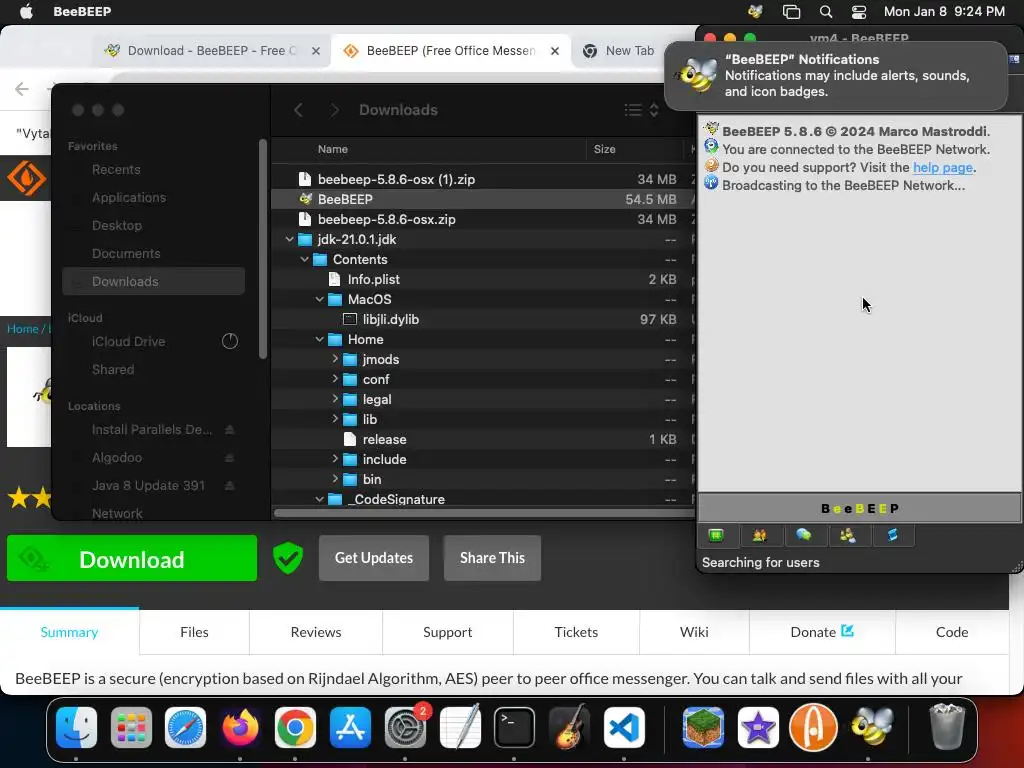Collapse the MacOS folder
The width and height of the screenshot is (1024, 768).
(x=319, y=299)
